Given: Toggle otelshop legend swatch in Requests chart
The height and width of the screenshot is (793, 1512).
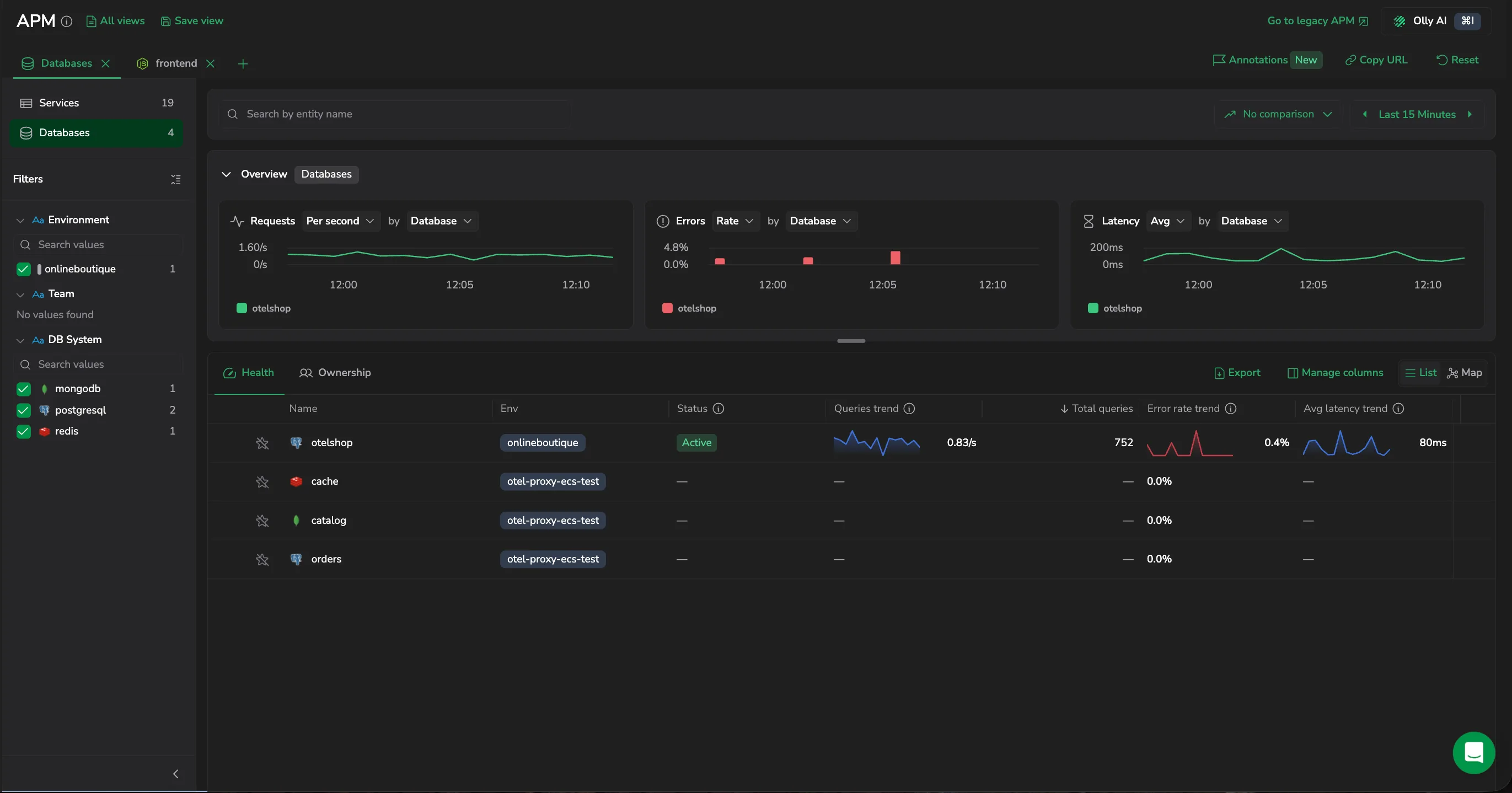Looking at the screenshot, I should [241, 308].
